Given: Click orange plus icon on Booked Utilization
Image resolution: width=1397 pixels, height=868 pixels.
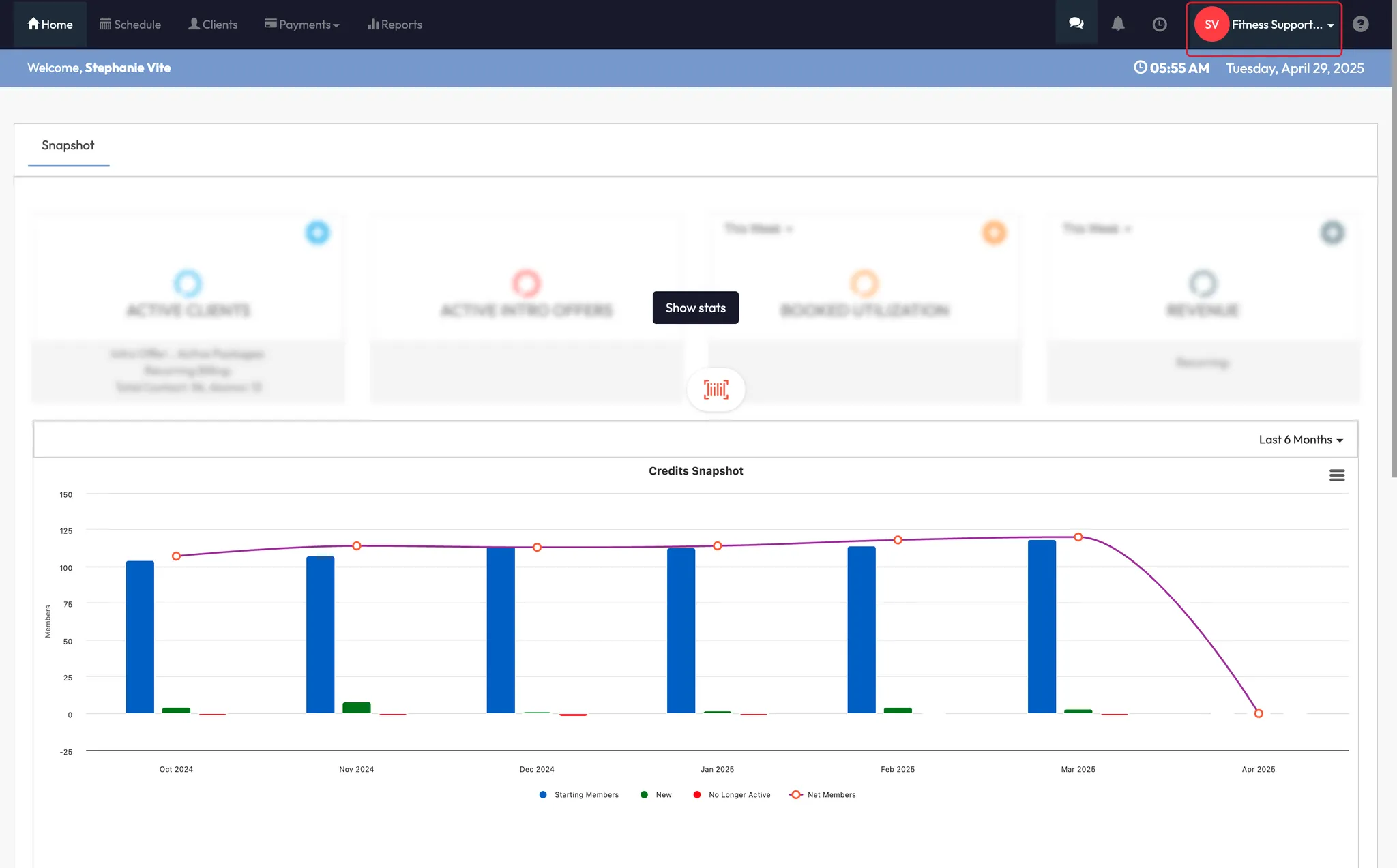Looking at the screenshot, I should (x=994, y=233).
